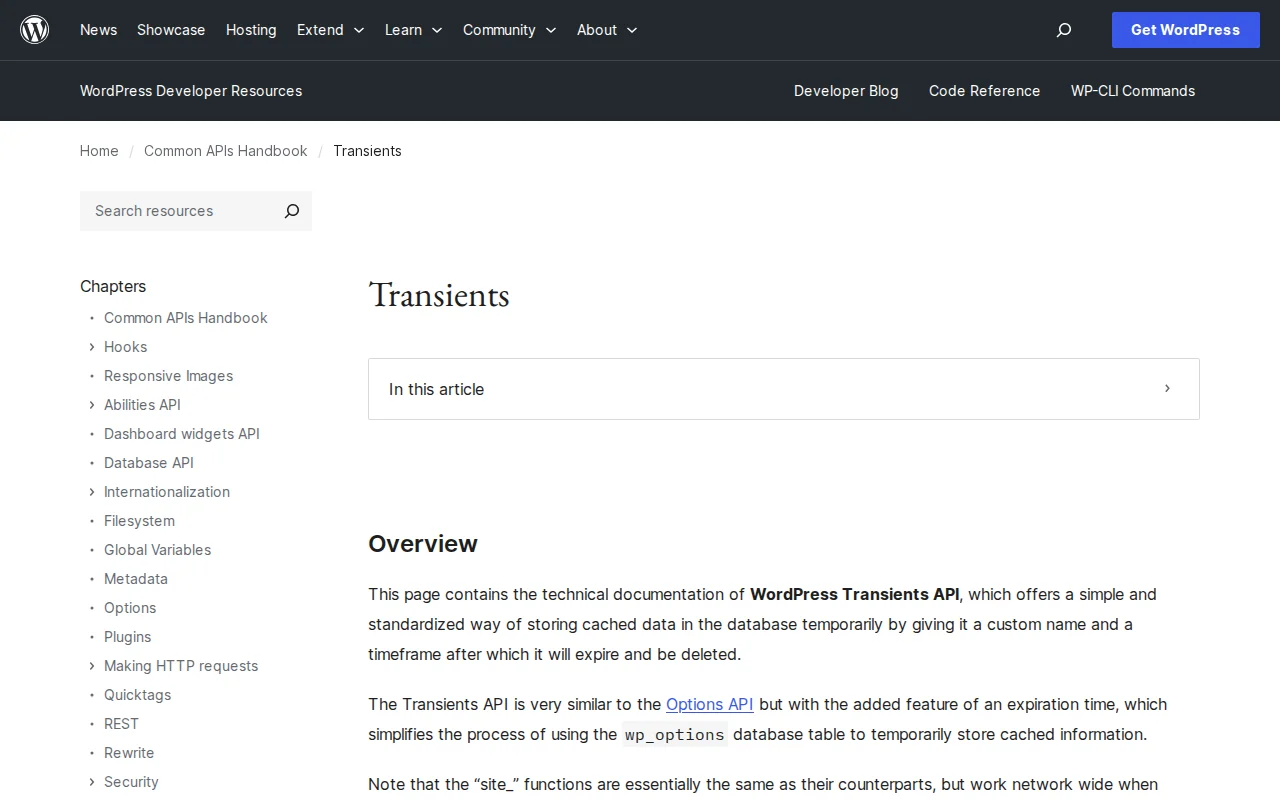Go to Code Reference
Viewport: 1280px width, 800px height.
[984, 91]
